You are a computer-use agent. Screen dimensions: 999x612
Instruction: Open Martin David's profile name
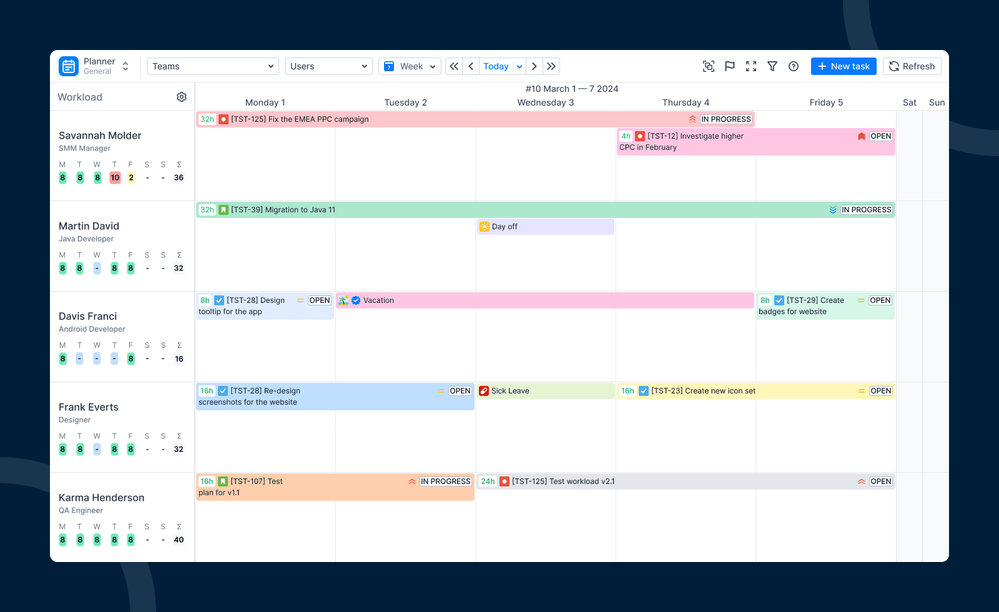(89, 226)
